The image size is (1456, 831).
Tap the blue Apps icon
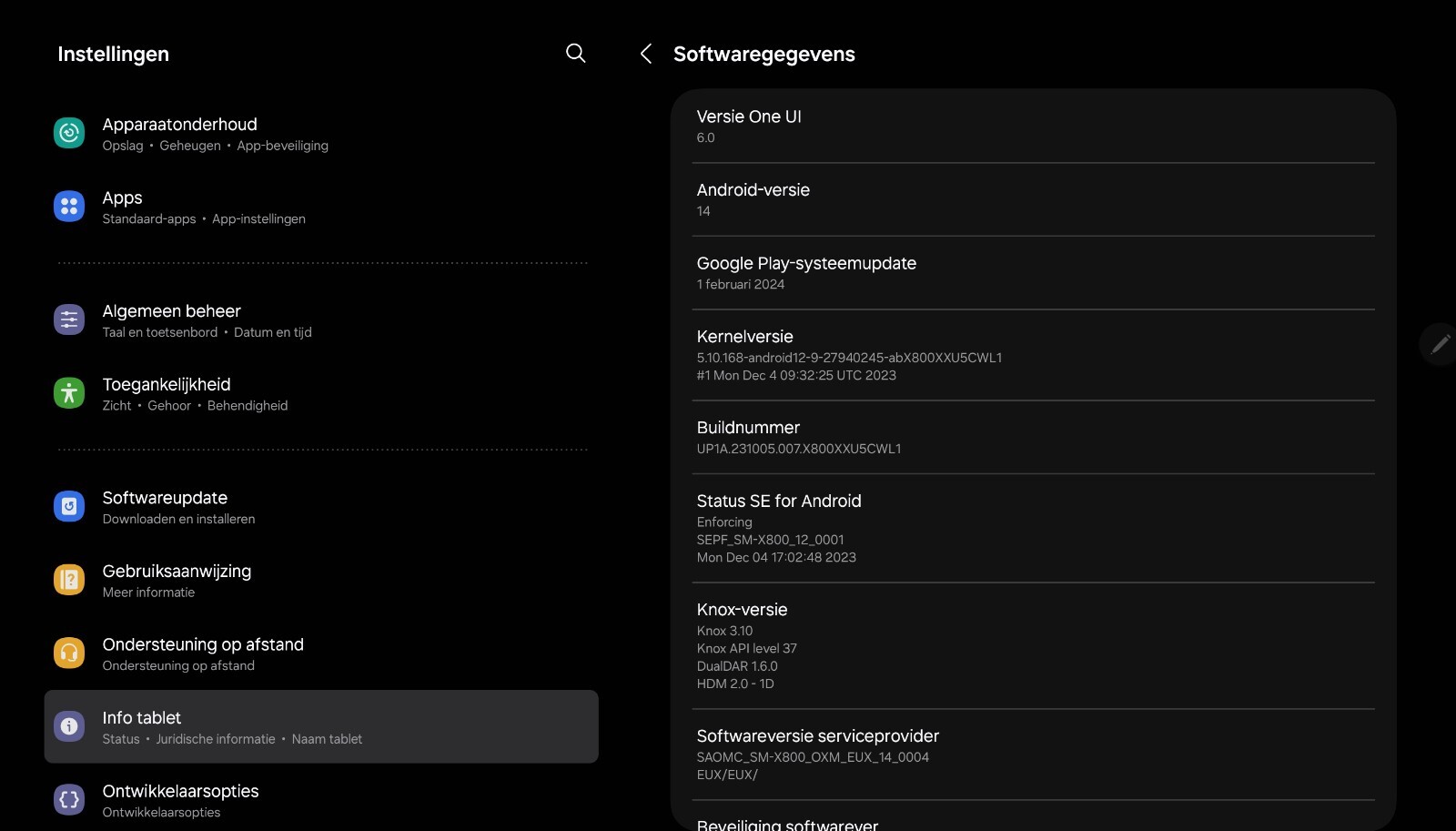point(69,207)
